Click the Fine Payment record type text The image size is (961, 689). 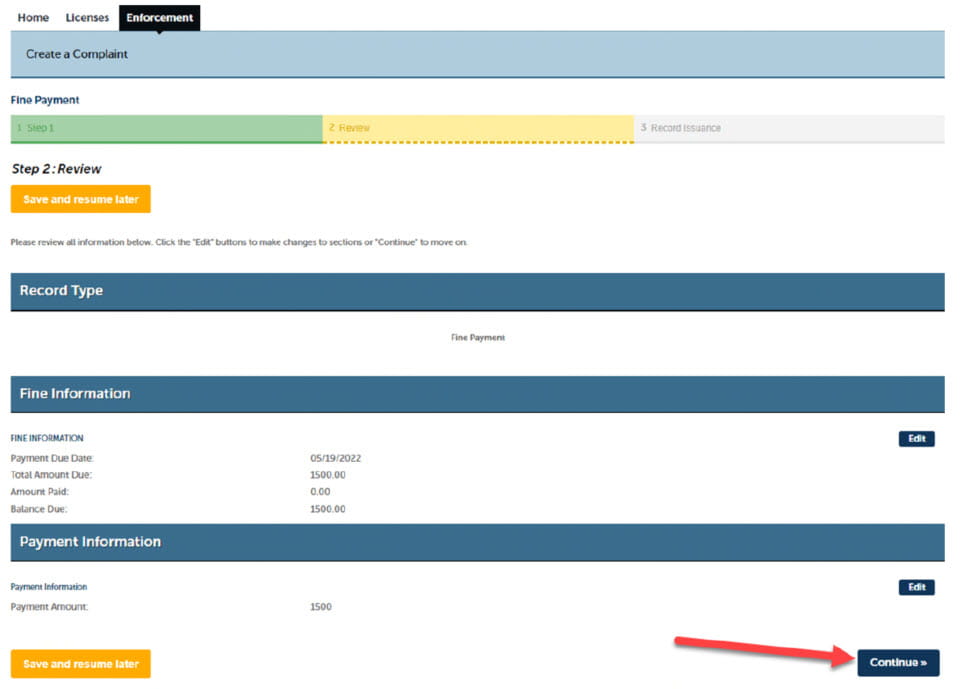pos(478,338)
